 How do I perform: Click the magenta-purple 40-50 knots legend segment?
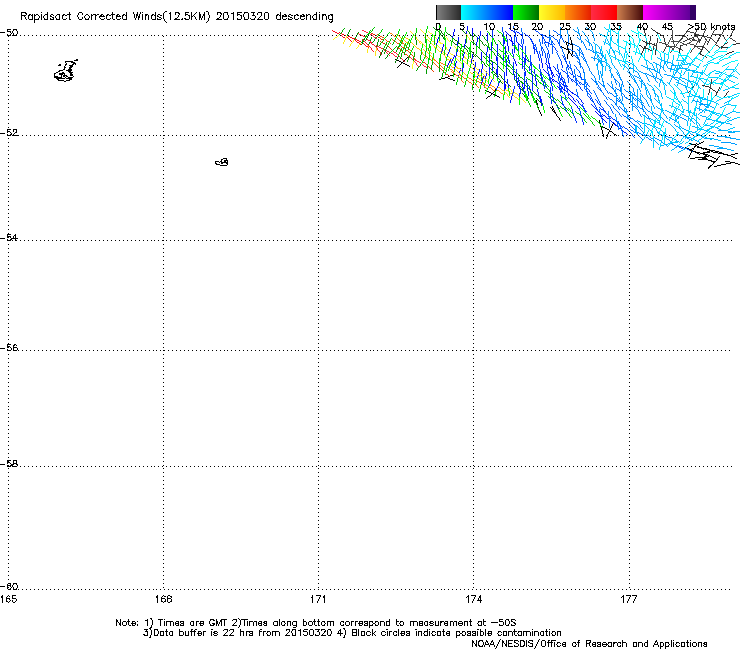[669, 12]
